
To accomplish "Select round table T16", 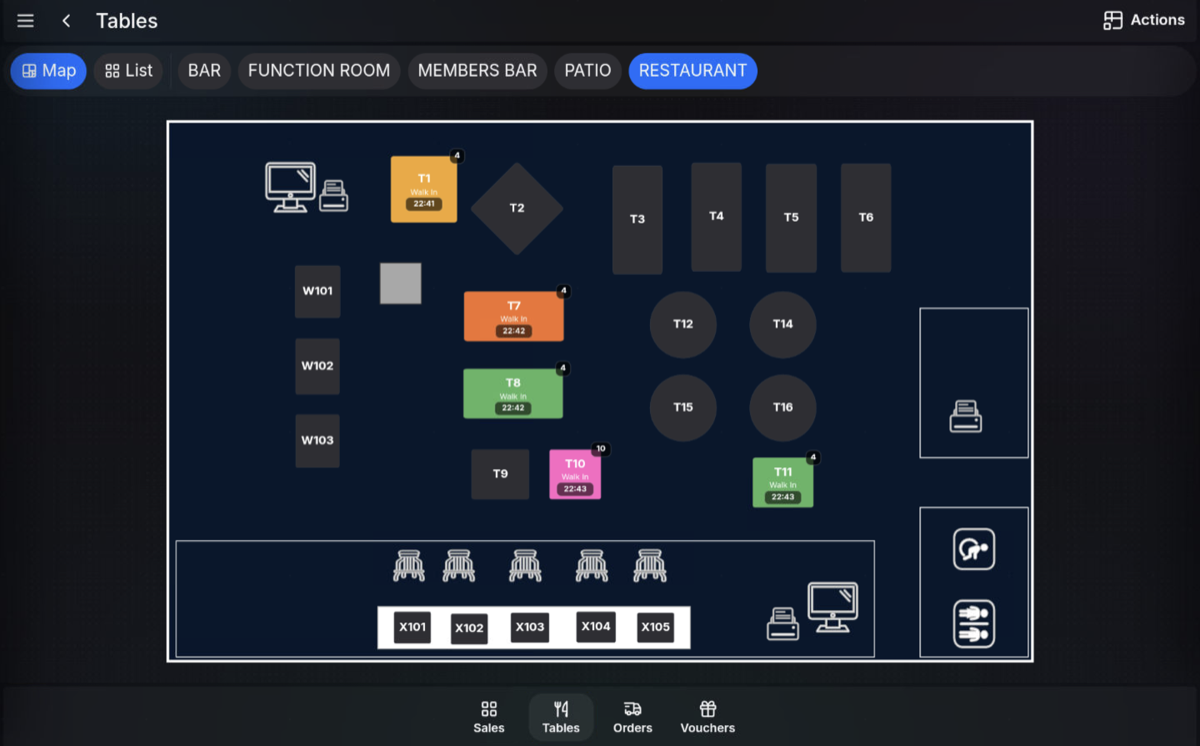I will [x=783, y=408].
